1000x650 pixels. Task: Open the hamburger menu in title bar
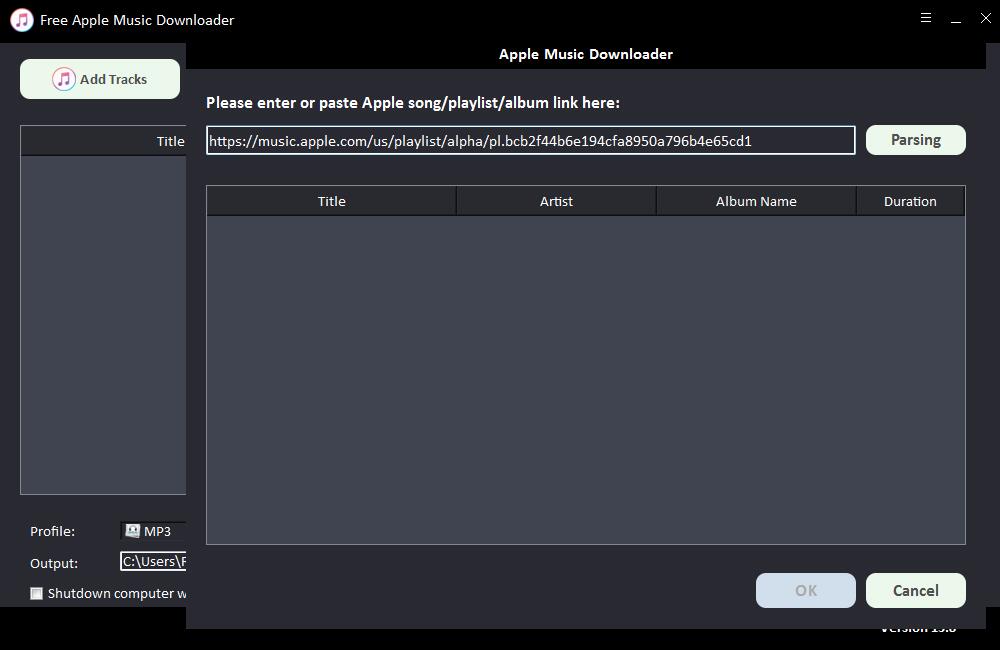(926, 18)
